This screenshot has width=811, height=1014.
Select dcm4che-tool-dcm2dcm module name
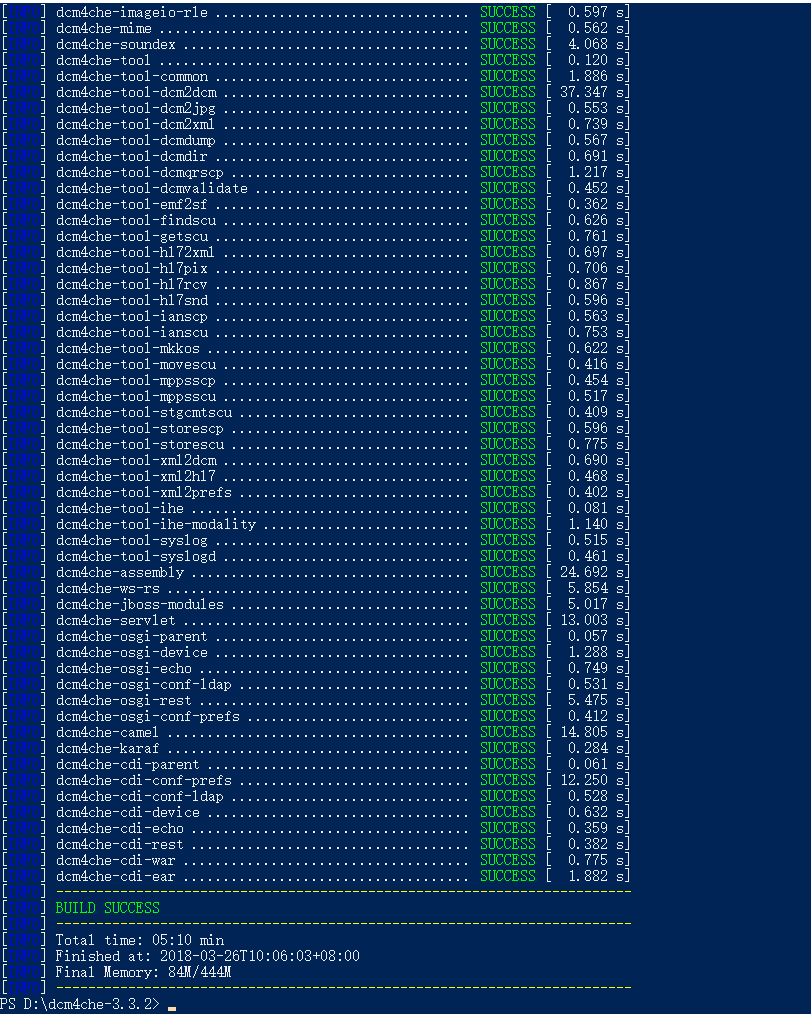pos(136,92)
